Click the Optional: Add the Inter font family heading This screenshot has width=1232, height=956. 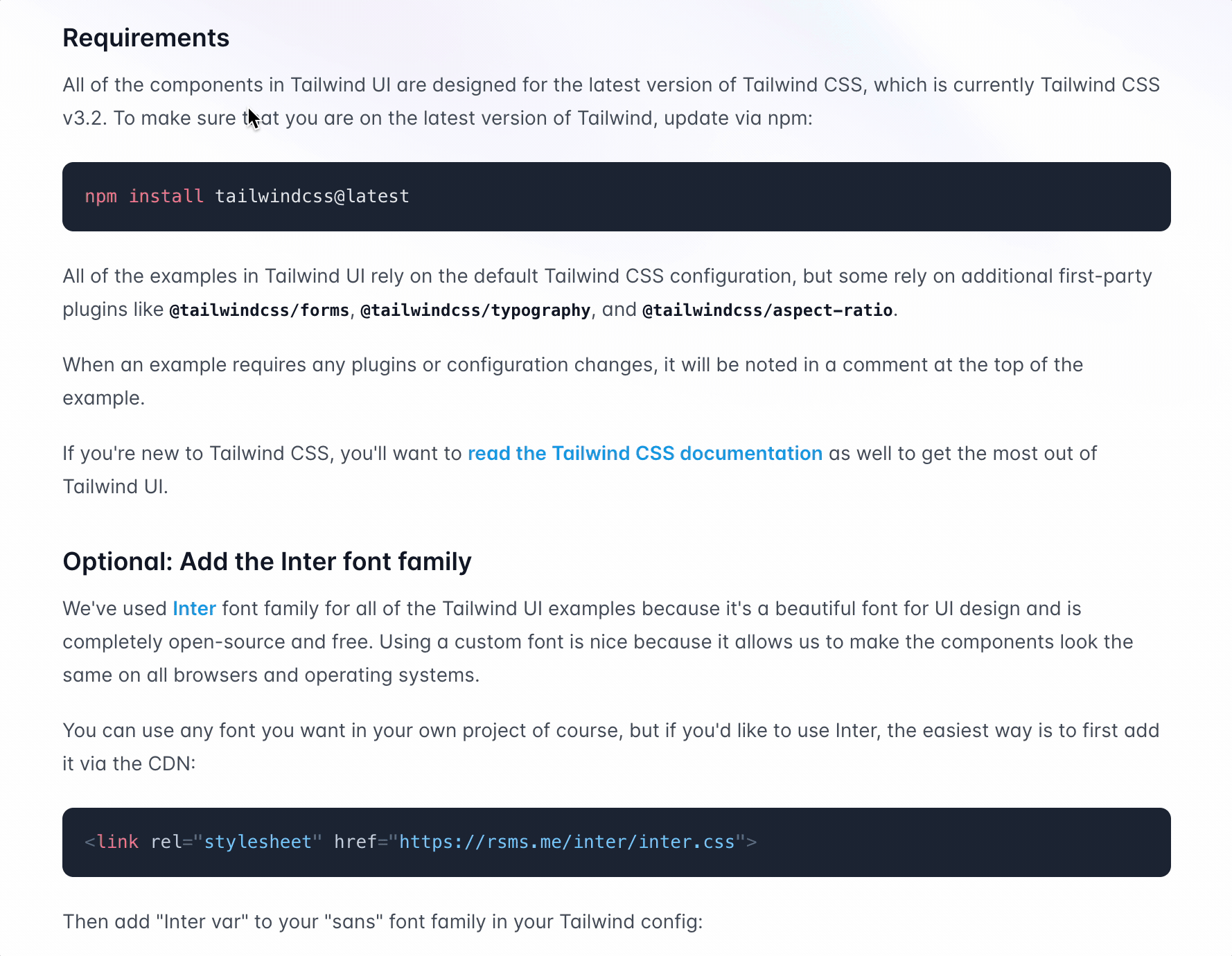(x=267, y=562)
